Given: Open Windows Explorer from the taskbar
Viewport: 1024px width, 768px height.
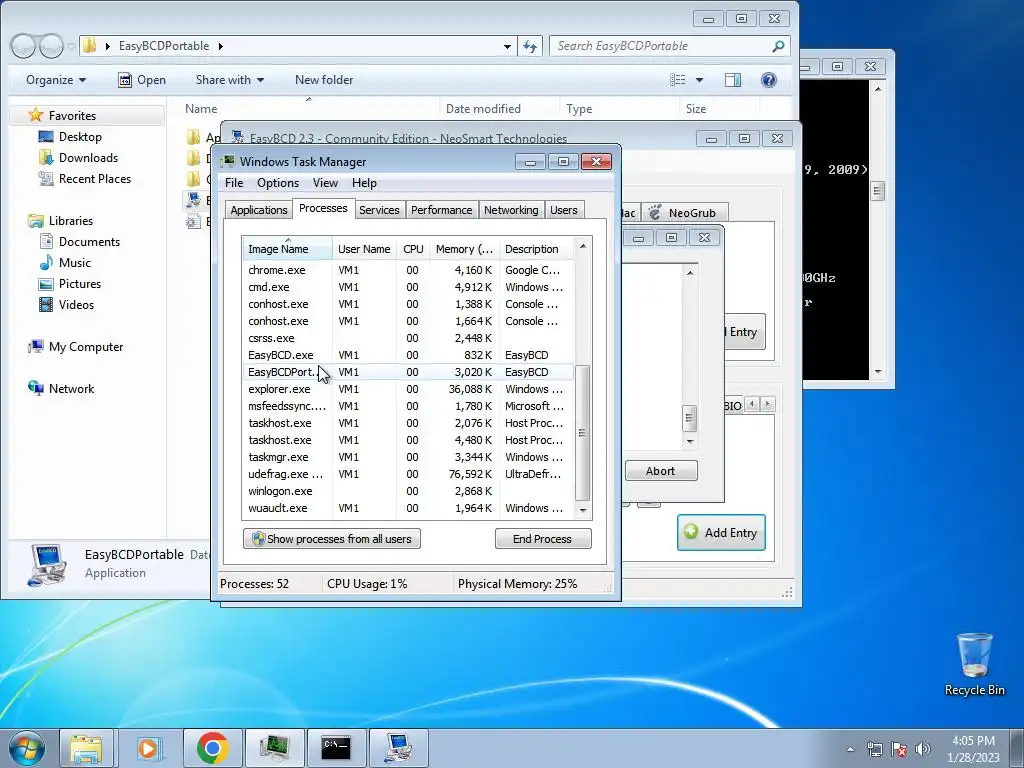Looking at the screenshot, I should tap(87, 748).
